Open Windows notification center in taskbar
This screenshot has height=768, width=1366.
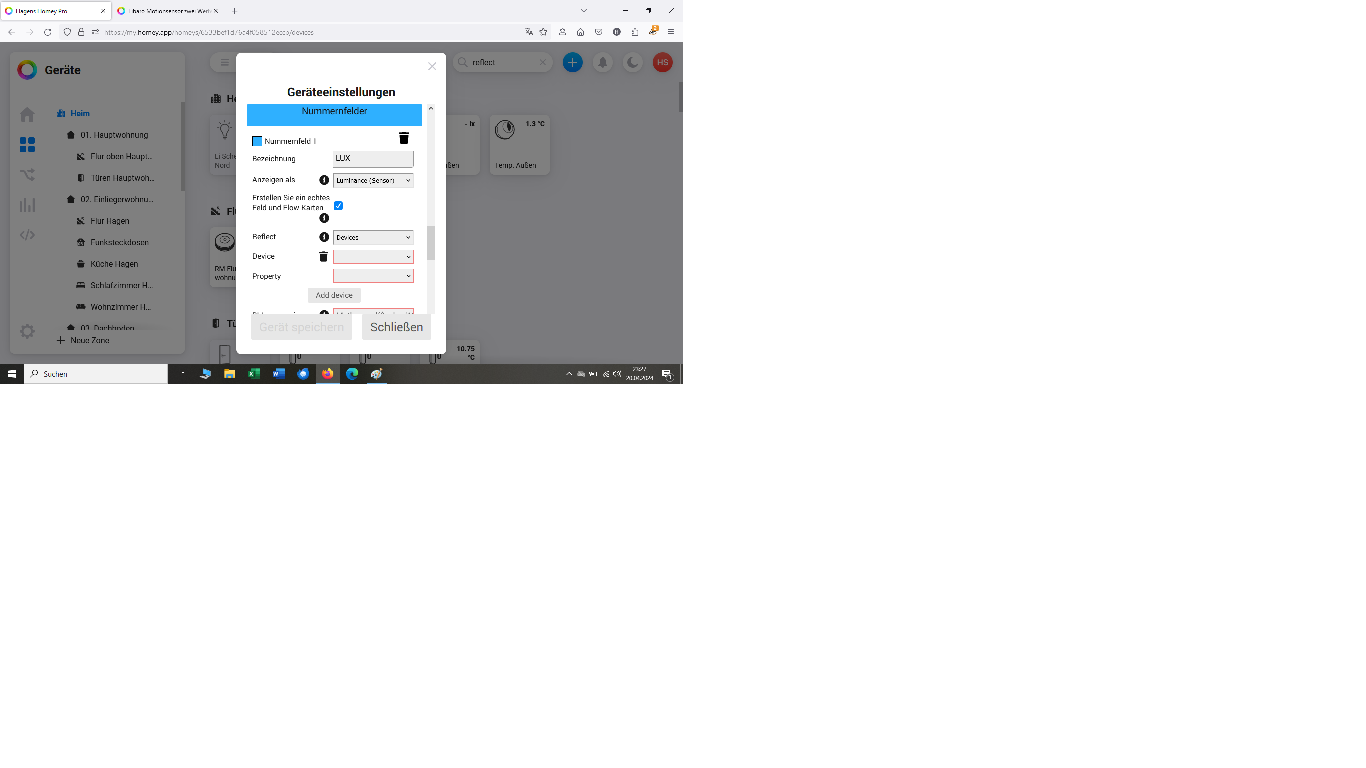pyautogui.click(x=668, y=374)
